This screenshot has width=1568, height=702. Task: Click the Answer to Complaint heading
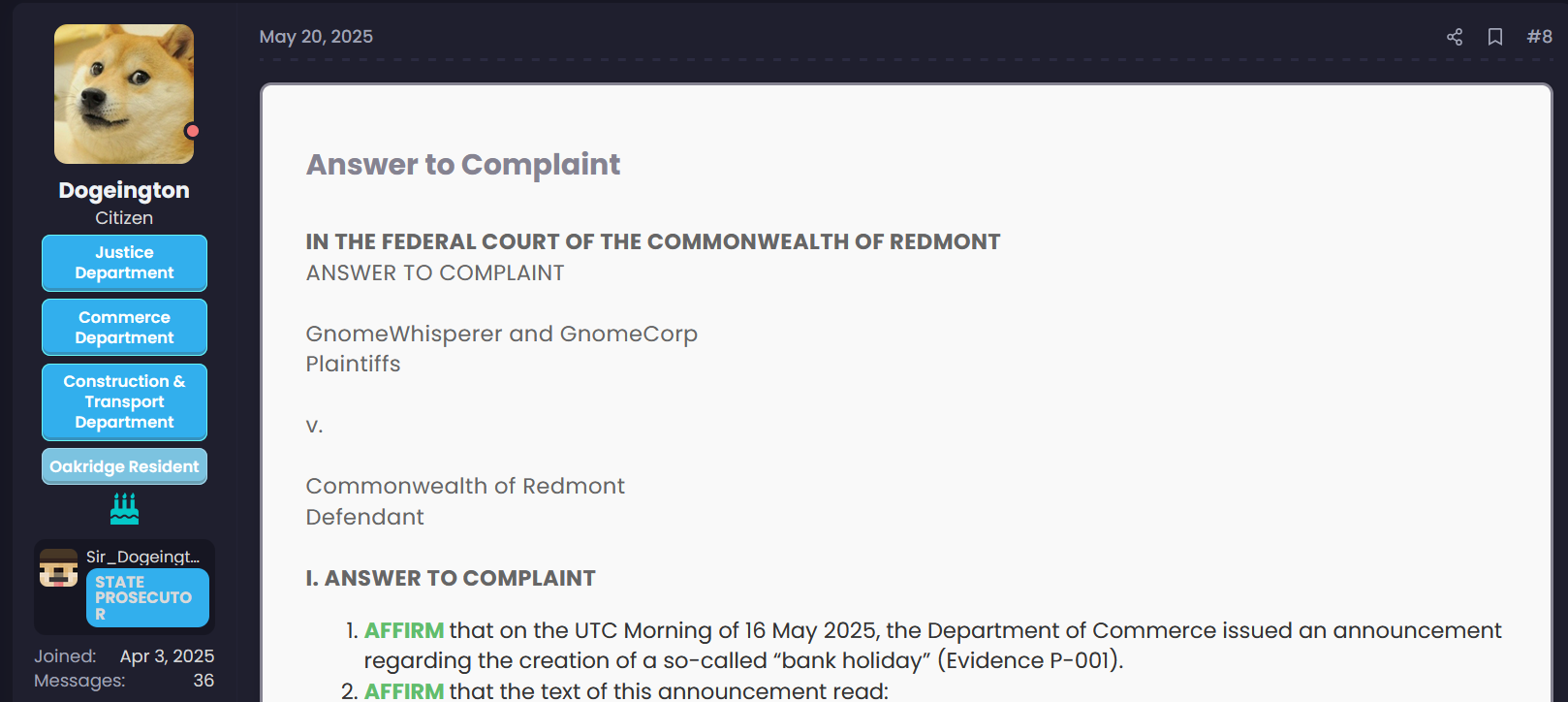pos(463,165)
